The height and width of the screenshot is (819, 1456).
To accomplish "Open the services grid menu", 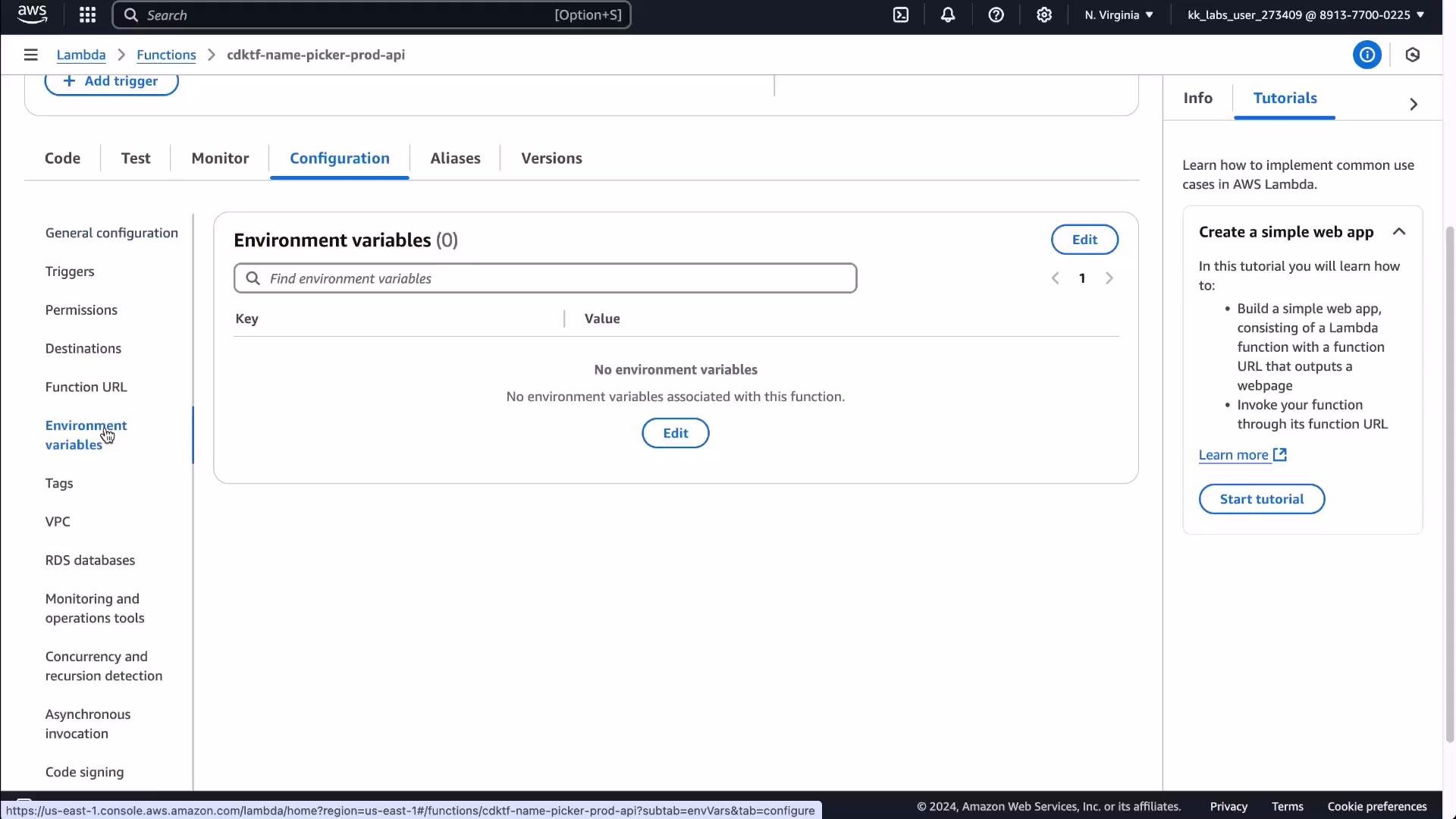I will pyautogui.click(x=87, y=15).
